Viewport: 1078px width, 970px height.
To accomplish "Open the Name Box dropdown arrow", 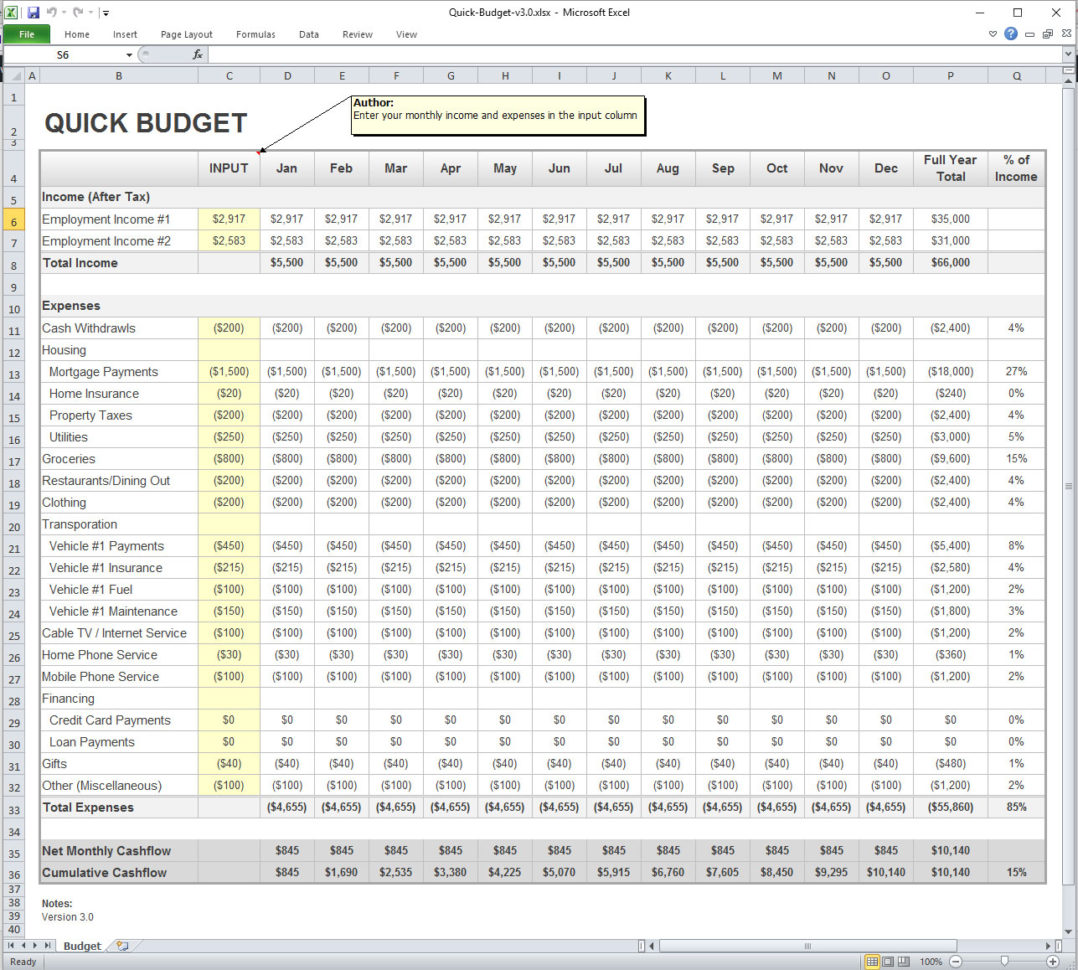I will click(129, 55).
